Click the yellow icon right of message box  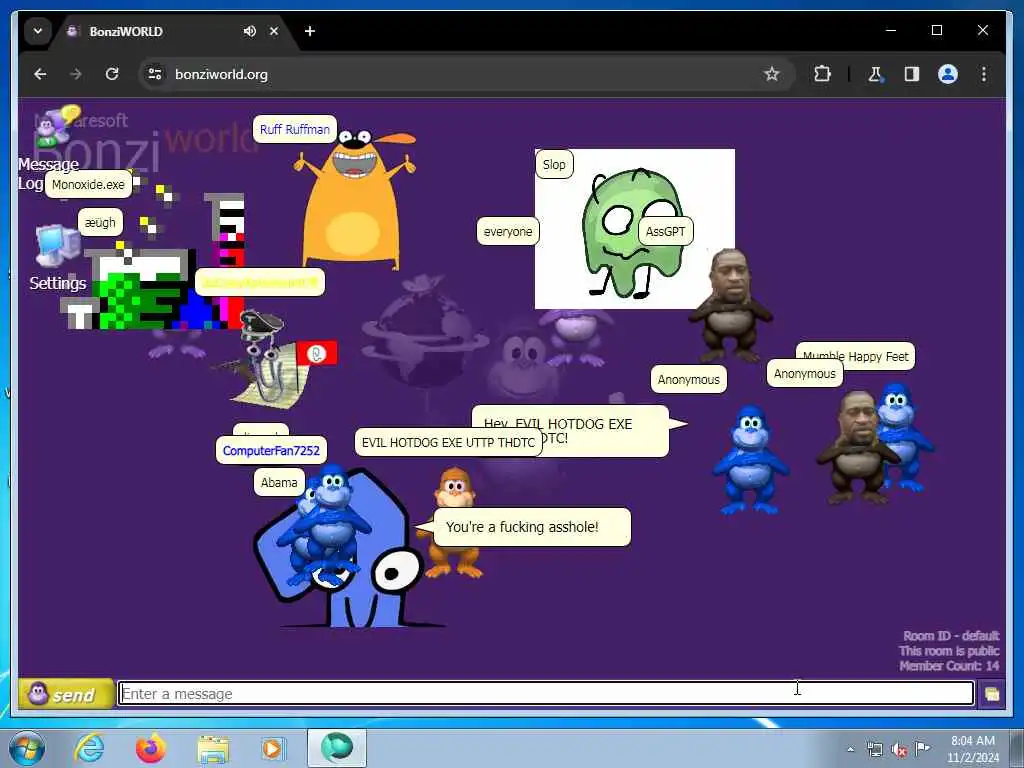[991, 694]
